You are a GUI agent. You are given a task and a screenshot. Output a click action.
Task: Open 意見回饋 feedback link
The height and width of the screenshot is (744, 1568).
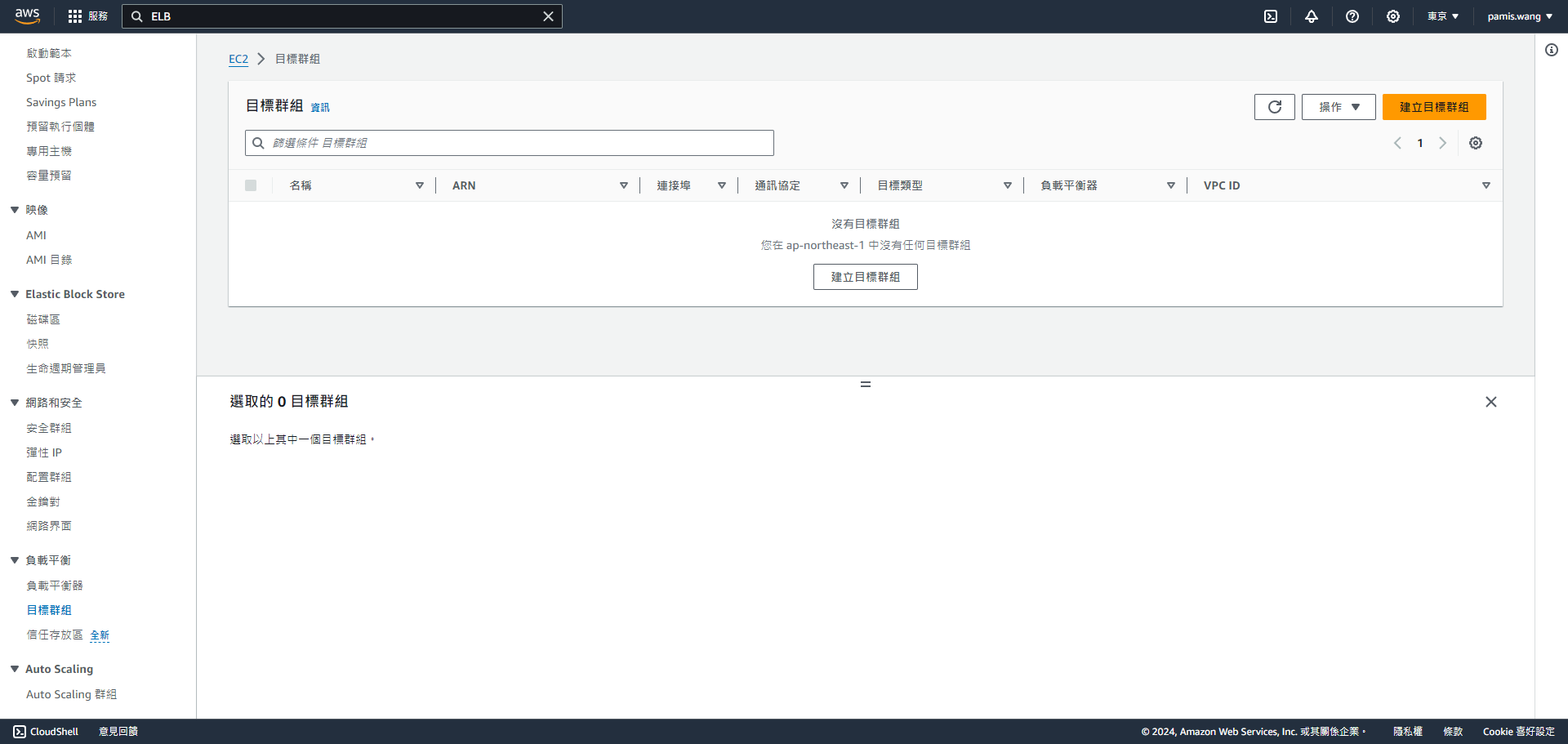pyautogui.click(x=118, y=732)
